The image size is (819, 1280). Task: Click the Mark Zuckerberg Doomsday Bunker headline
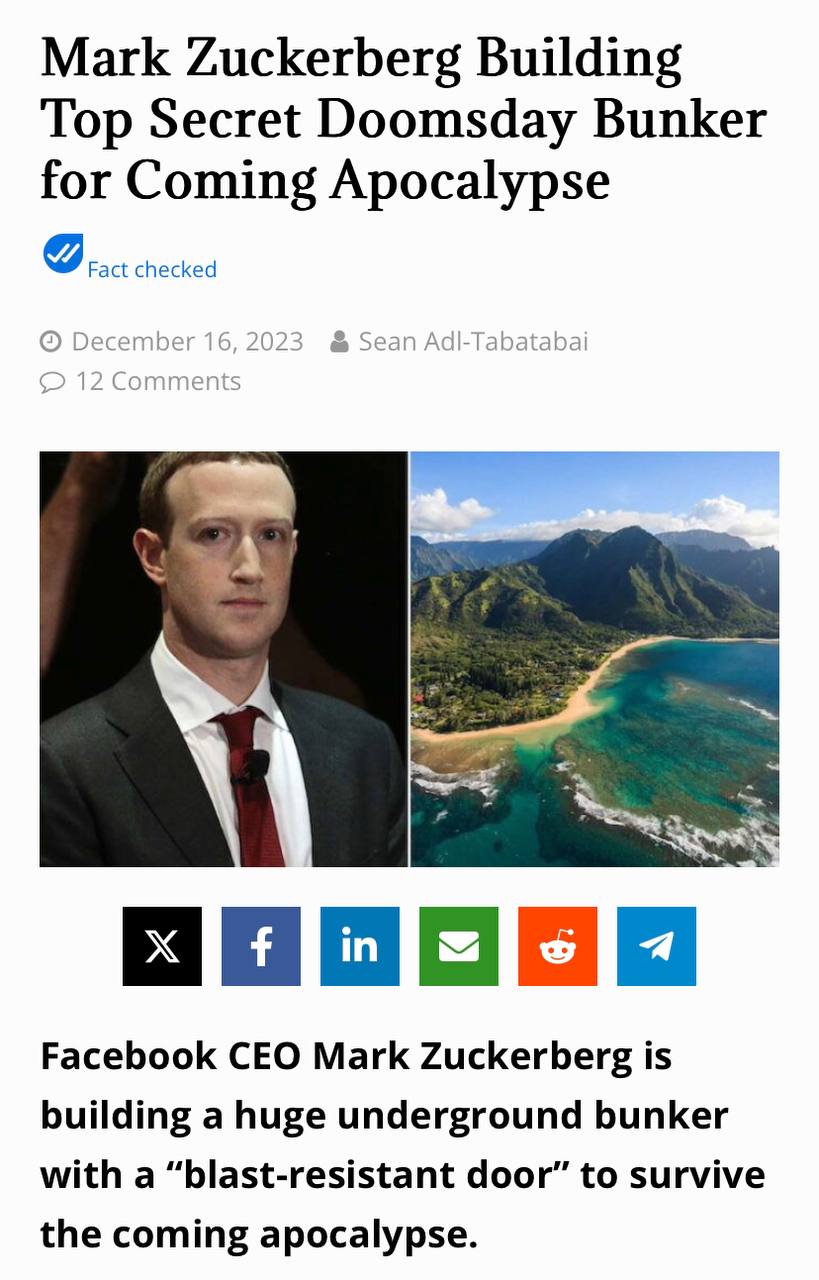[403, 119]
